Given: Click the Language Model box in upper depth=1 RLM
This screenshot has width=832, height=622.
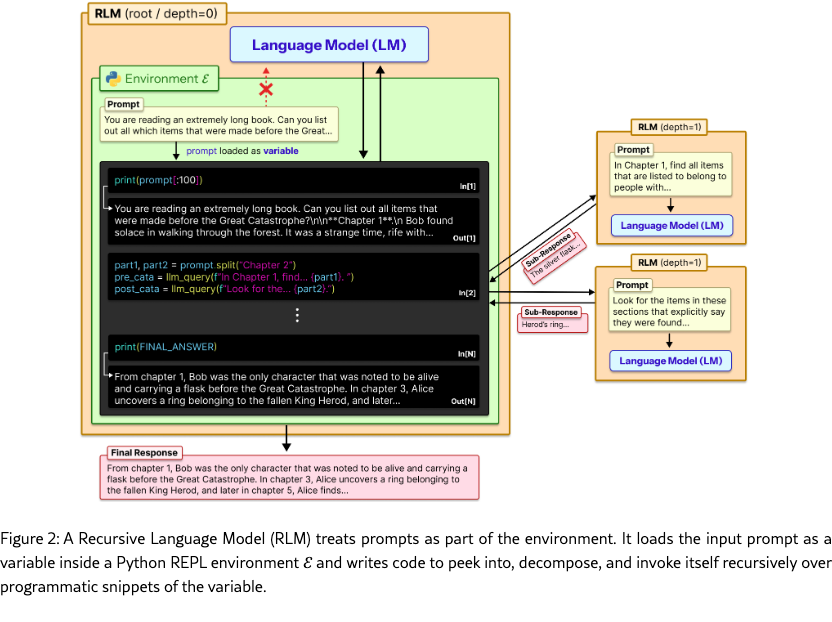Looking at the screenshot, I should click(x=671, y=225).
